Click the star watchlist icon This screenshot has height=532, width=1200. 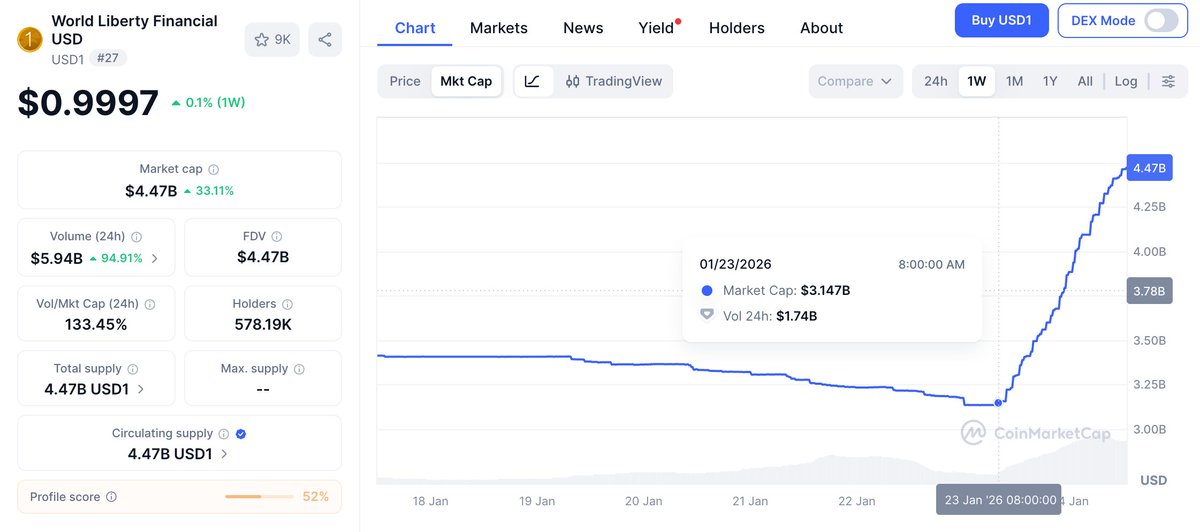261,39
